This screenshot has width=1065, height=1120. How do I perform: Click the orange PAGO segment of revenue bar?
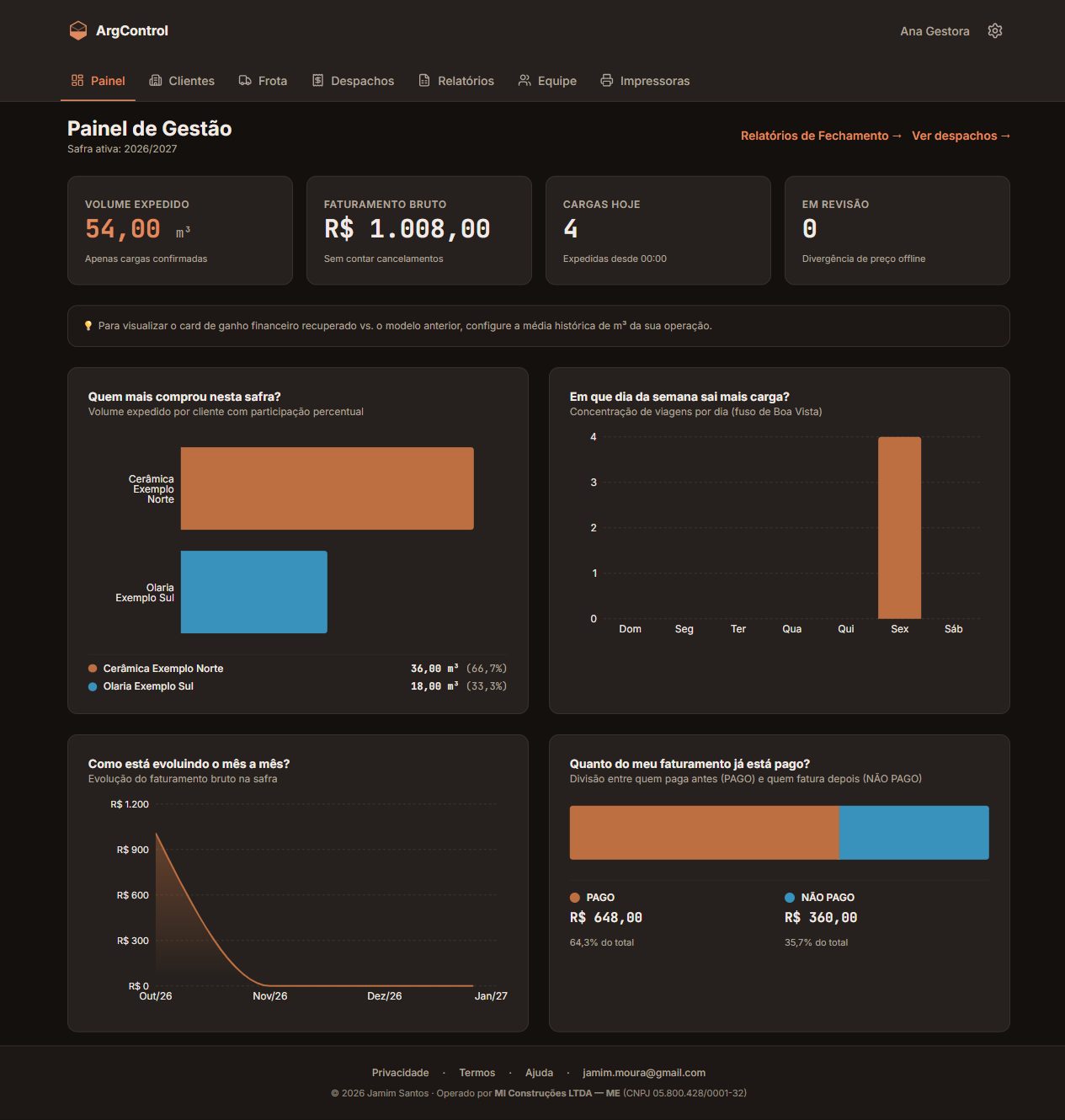click(x=705, y=833)
